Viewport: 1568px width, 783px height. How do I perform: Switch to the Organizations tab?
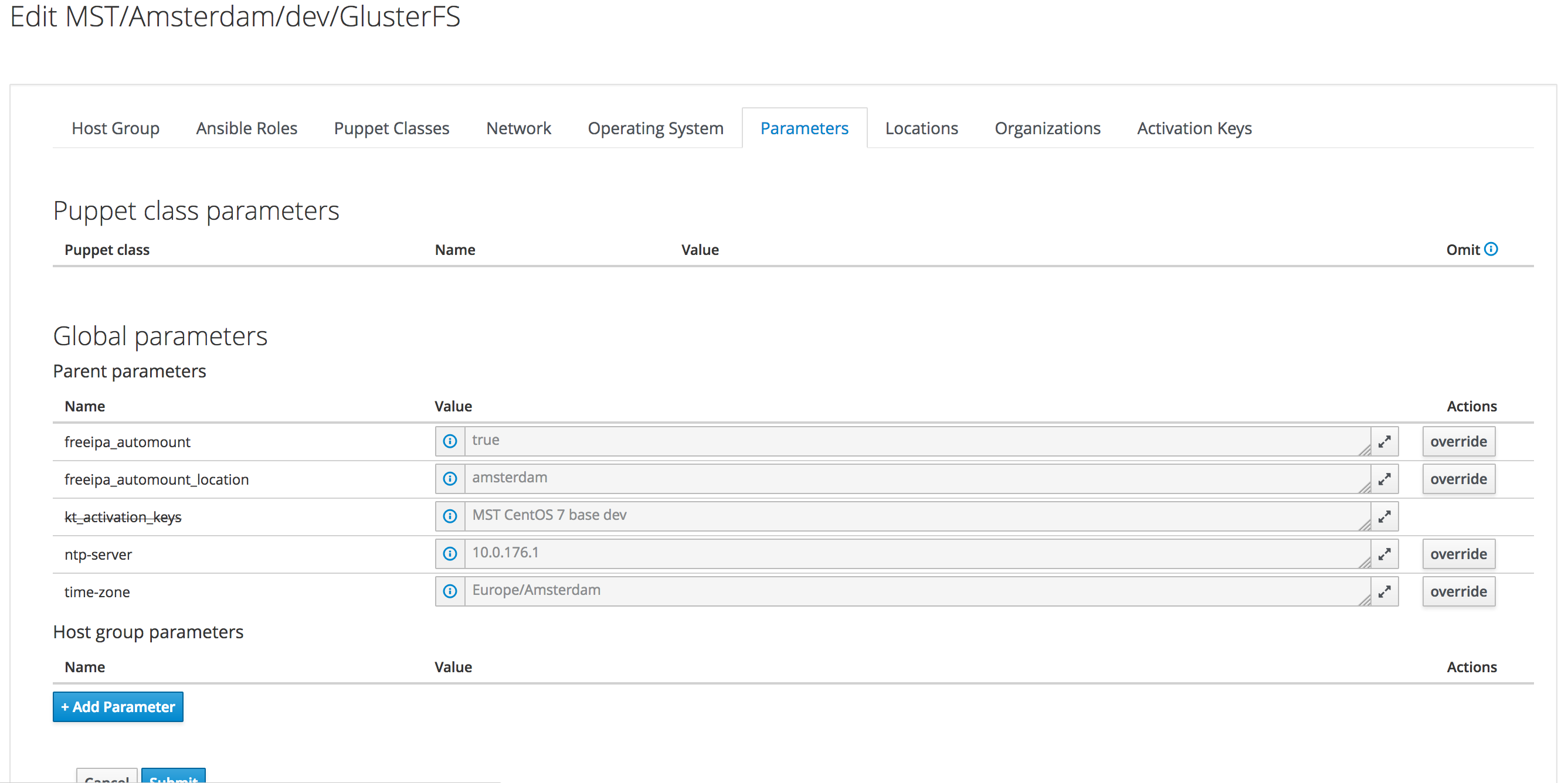(1047, 128)
